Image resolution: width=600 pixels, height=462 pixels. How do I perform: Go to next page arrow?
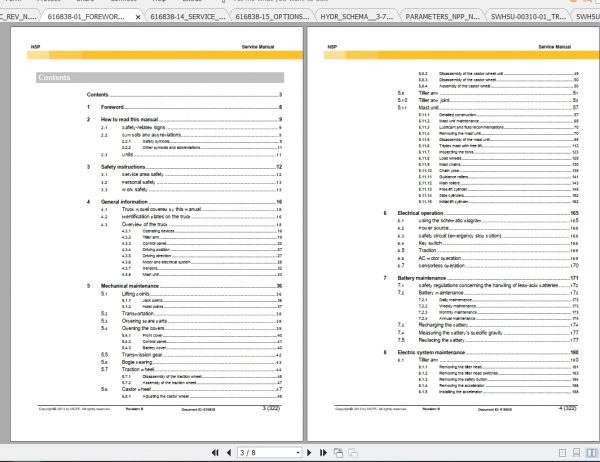[309, 453]
